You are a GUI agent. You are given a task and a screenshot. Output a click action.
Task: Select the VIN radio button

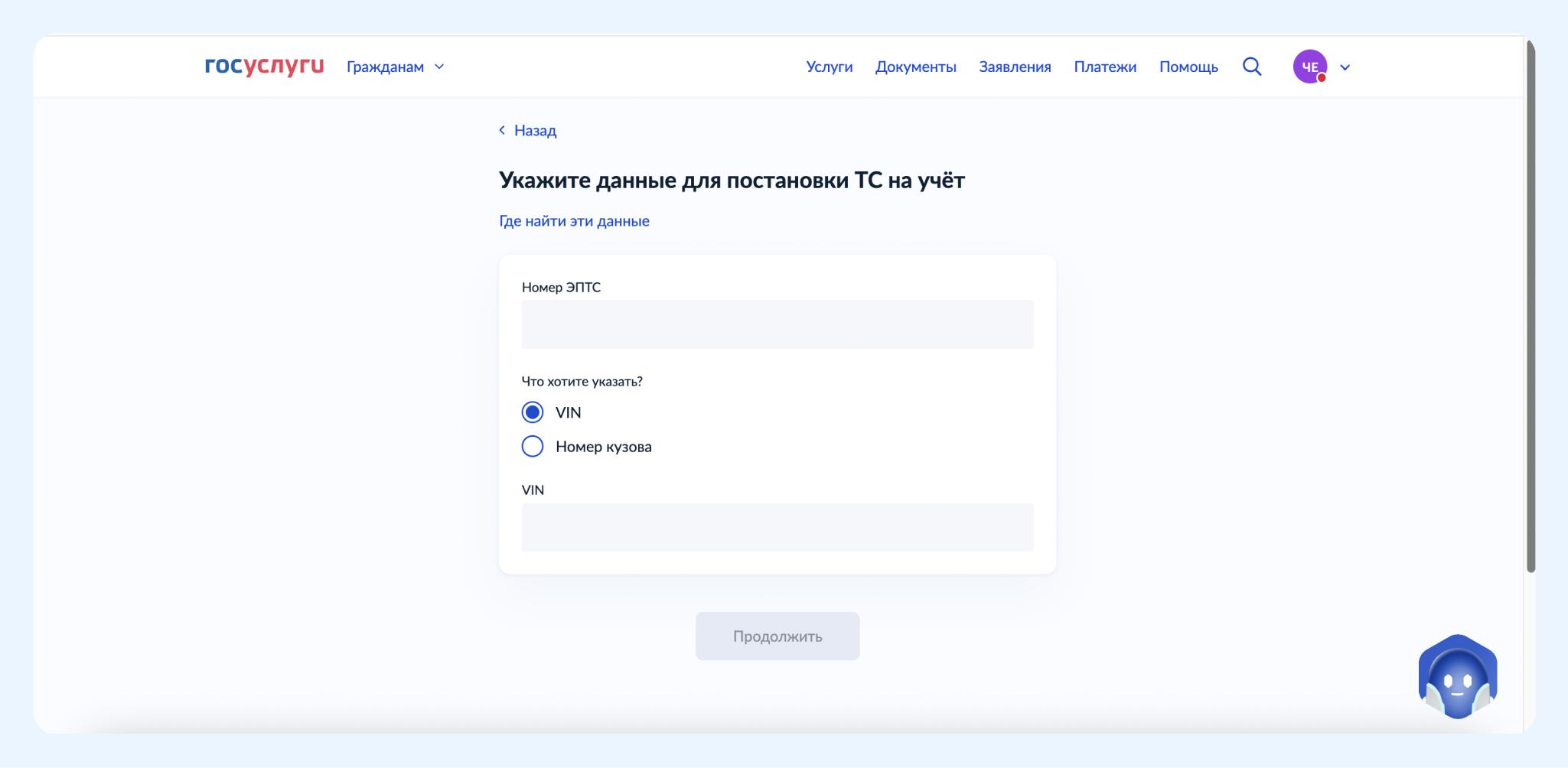click(x=533, y=412)
